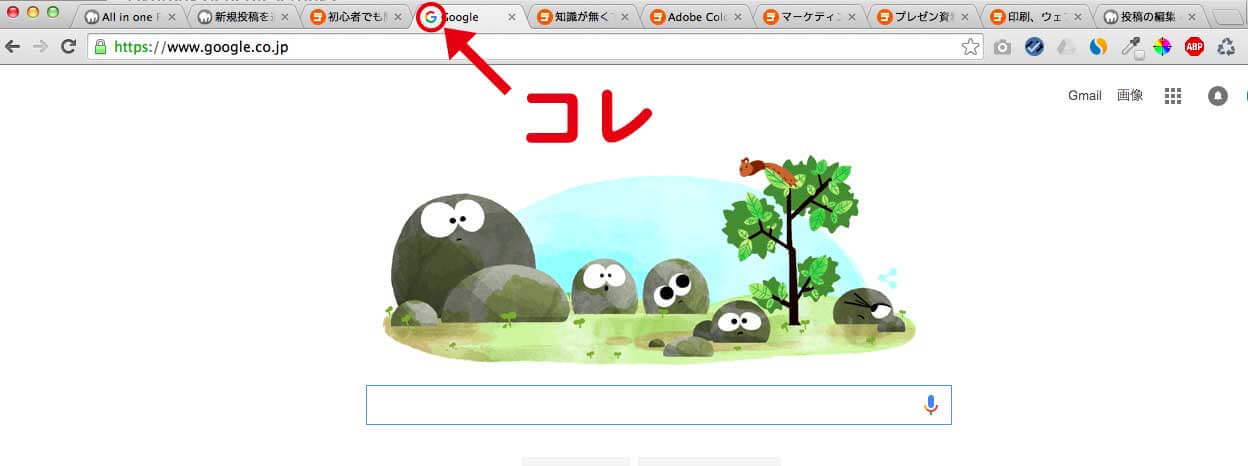Close the 投稿の編集 tab

1190,17
